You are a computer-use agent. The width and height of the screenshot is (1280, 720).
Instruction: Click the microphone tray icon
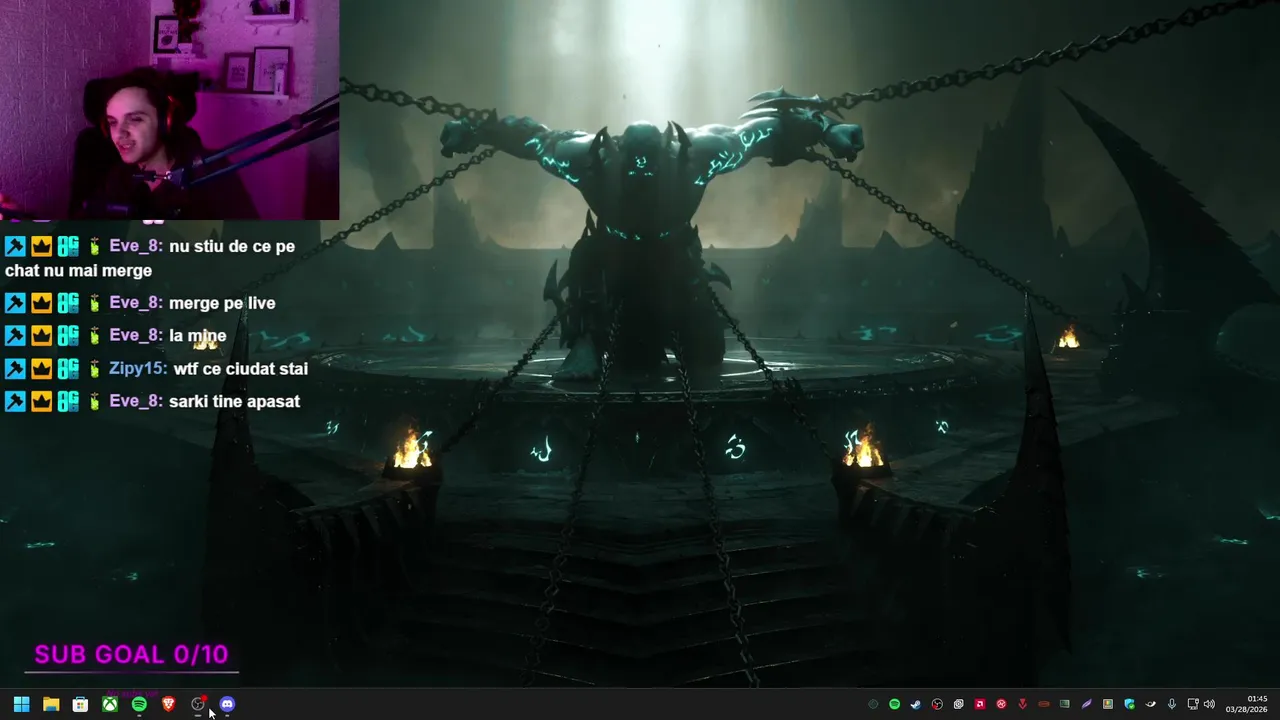(1172, 704)
